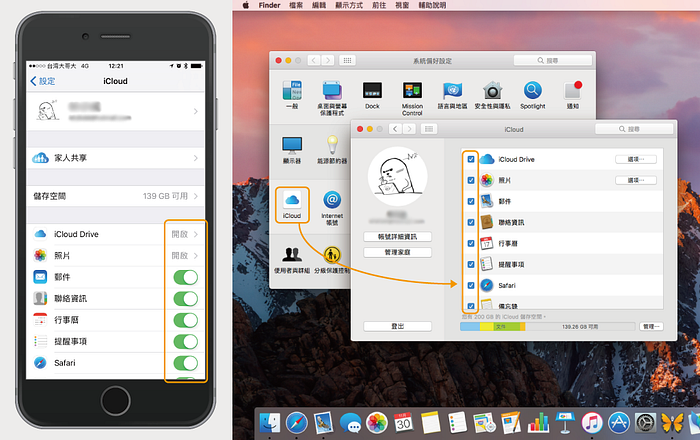Open 使用者與群組 preferences icon
The image size is (700, 440).
click(x=292, y=255)
